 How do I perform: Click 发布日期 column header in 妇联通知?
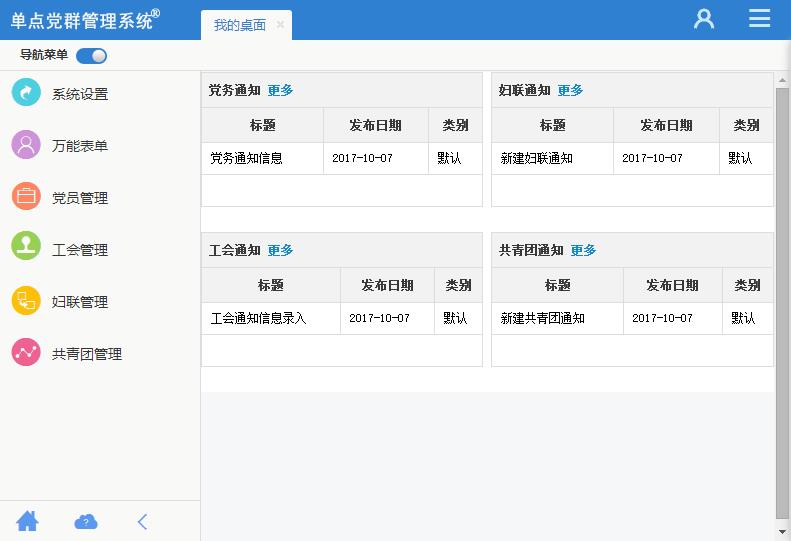tap(666, 125)
